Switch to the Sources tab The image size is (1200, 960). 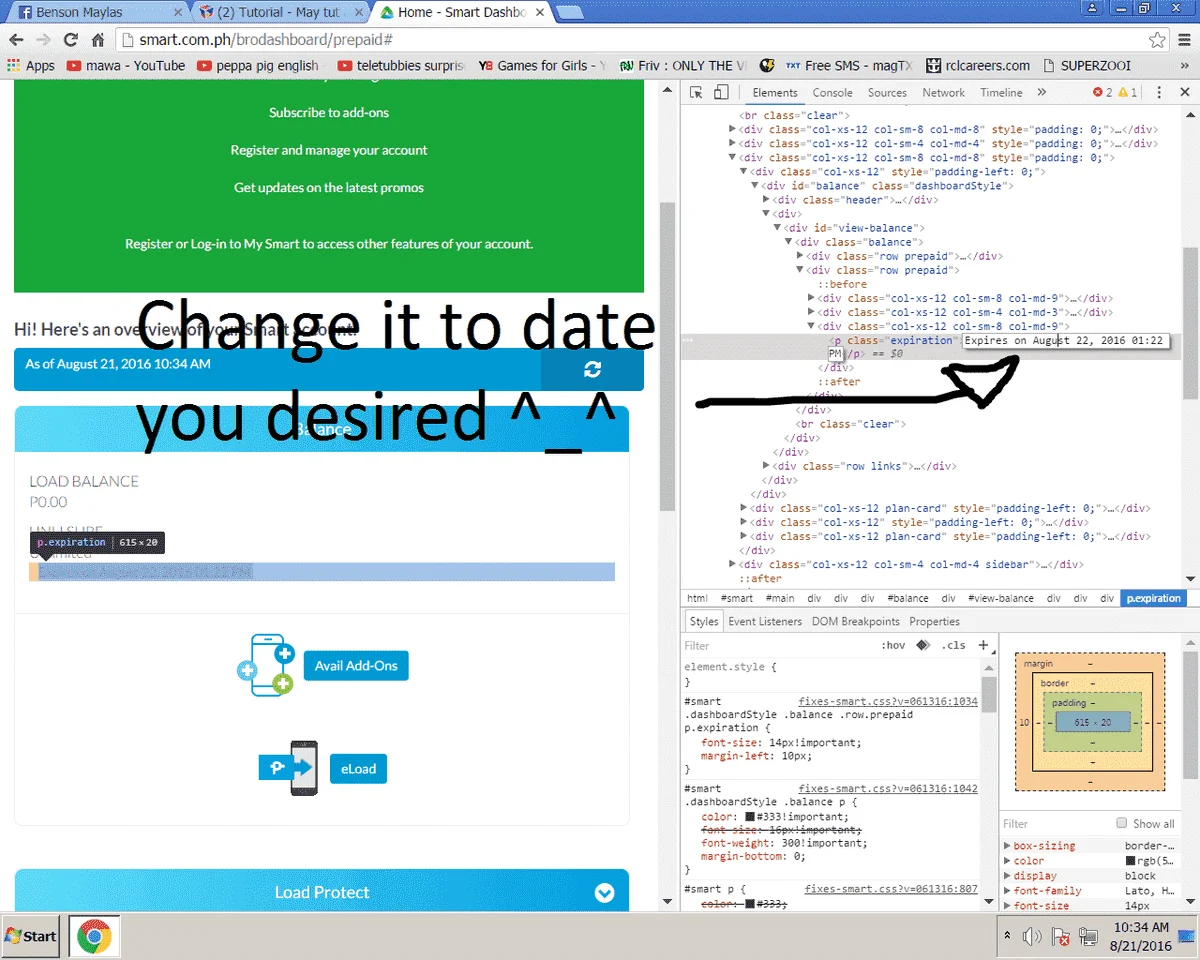[x=887, y=92]
